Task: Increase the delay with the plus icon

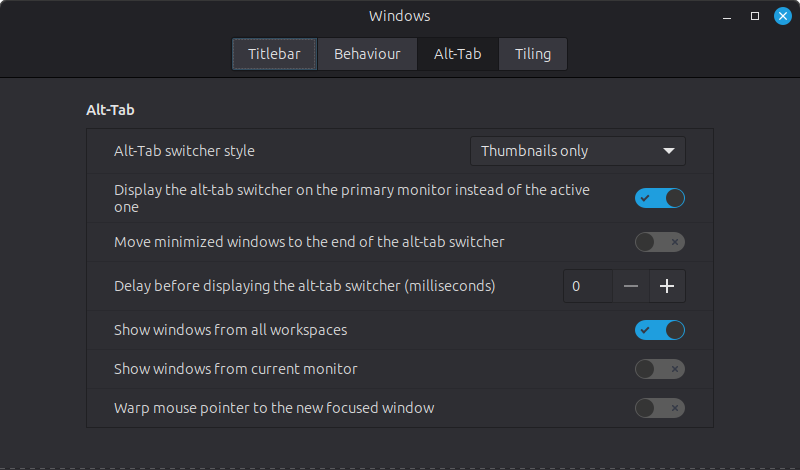Action: click(x=667, y=286)
